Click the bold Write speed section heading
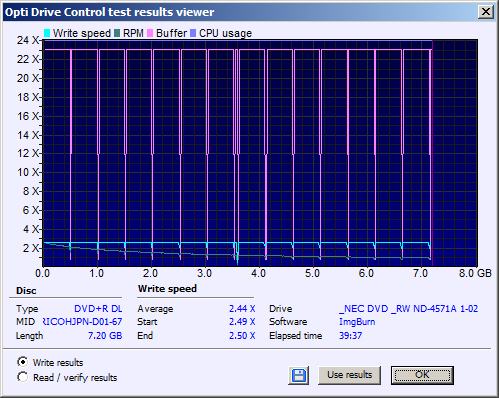The width and height of the screenshot is (499, 398). (x=167, y=289)
